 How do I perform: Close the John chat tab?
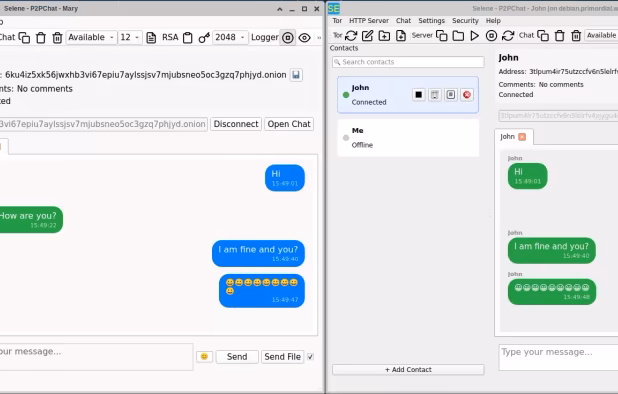pyautogui.click(x=522, y=137)
